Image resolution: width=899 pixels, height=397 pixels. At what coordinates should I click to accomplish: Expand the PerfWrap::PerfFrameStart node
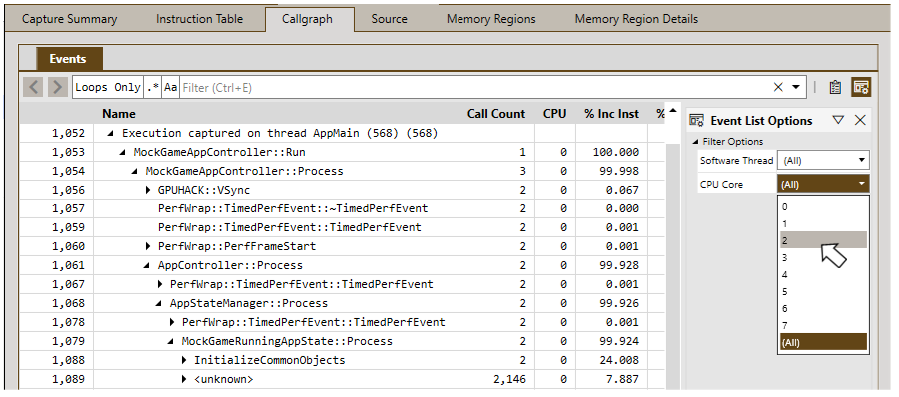click(x=148, y=246)
